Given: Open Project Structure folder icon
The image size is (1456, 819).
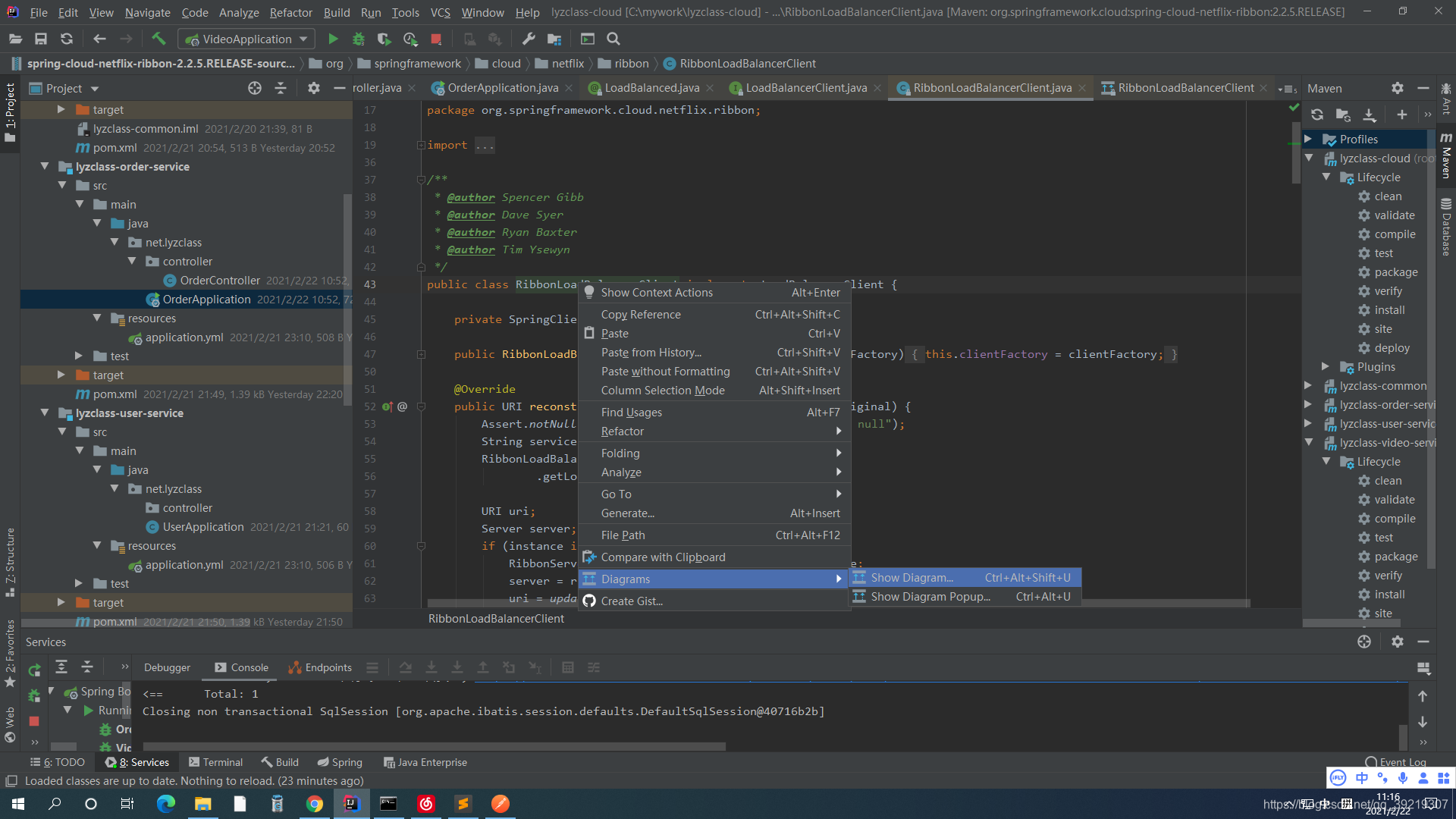Looking at the screenshot, I should [554, 39].
